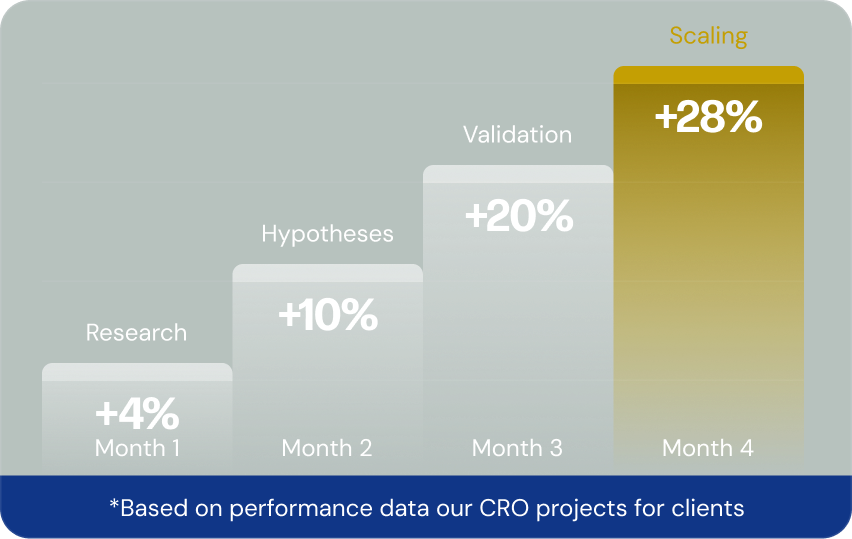Viewport: 852px width, 539px height.
Task: Click the Validation stage label
Action: pyautogui.click(x=517, y=135)
